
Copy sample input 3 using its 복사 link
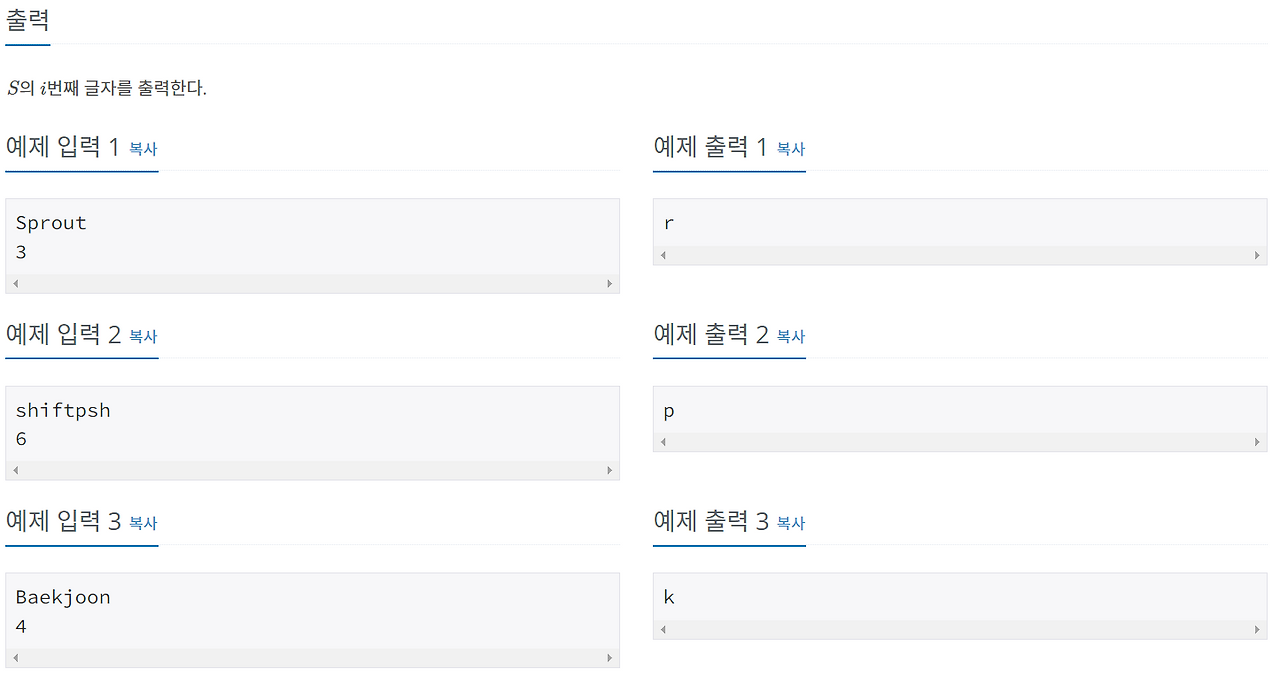click(141, 523)
